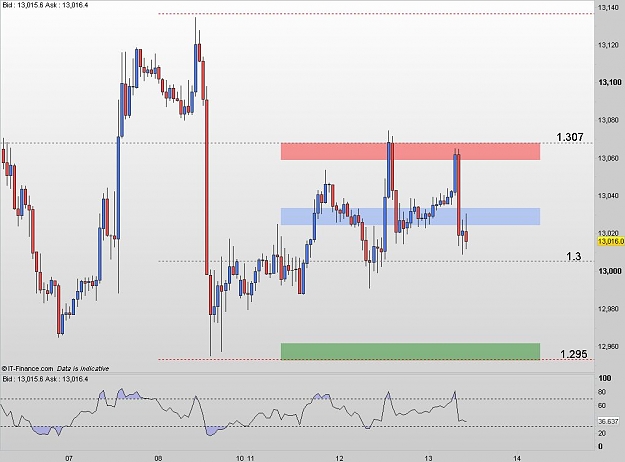625x462 pixels.
Task: Select the 1.307 level label
Action: coord(570,137)
